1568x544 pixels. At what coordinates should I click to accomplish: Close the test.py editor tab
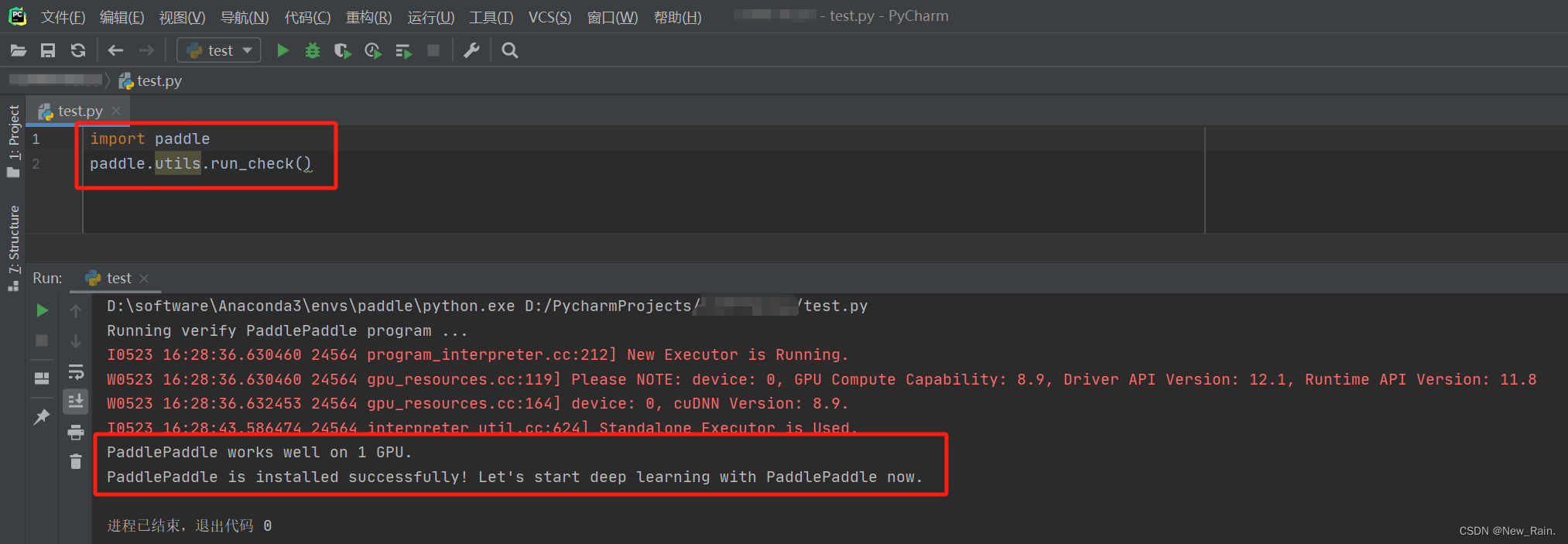(x=116, y=111)
